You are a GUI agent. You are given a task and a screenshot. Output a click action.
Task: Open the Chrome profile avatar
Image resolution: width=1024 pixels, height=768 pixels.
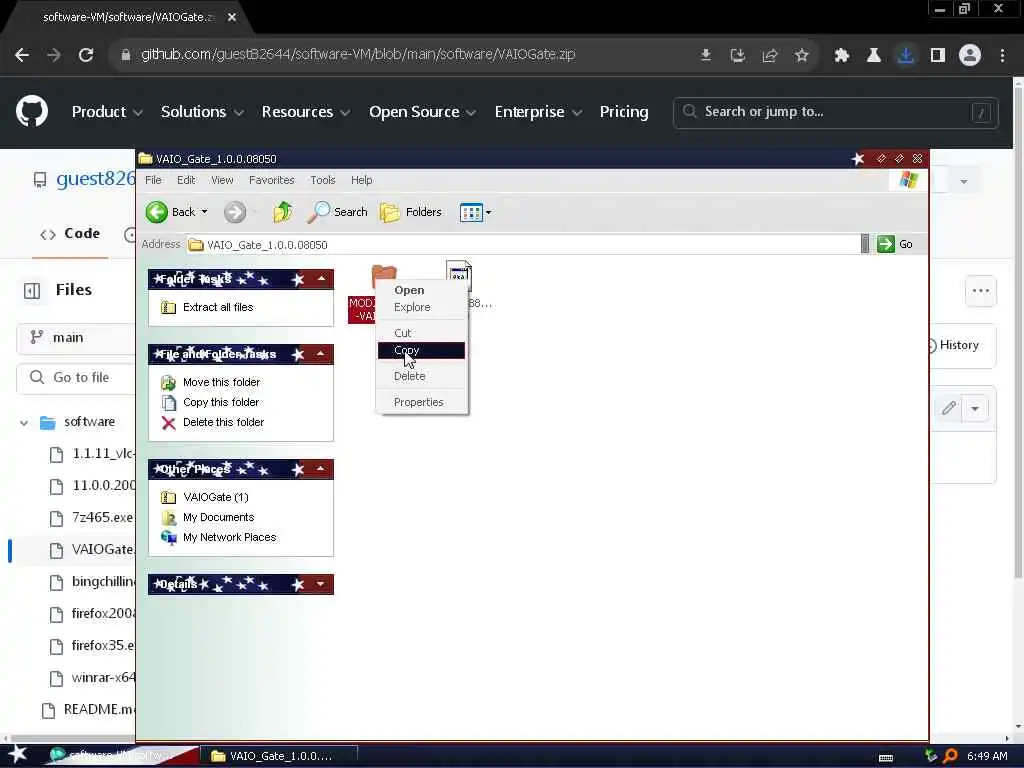970,56
